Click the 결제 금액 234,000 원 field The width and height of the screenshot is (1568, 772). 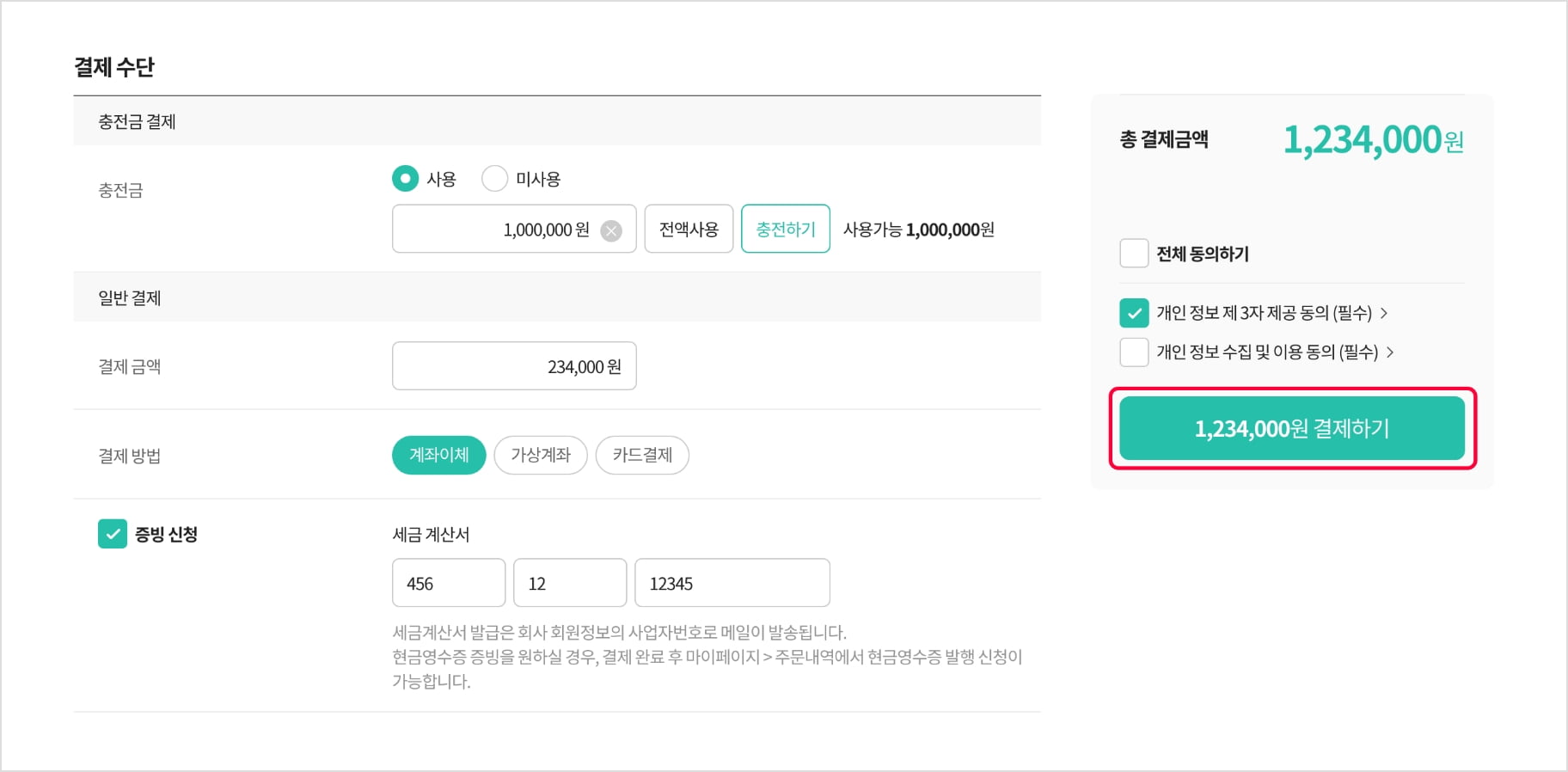(x=514, y=366)
